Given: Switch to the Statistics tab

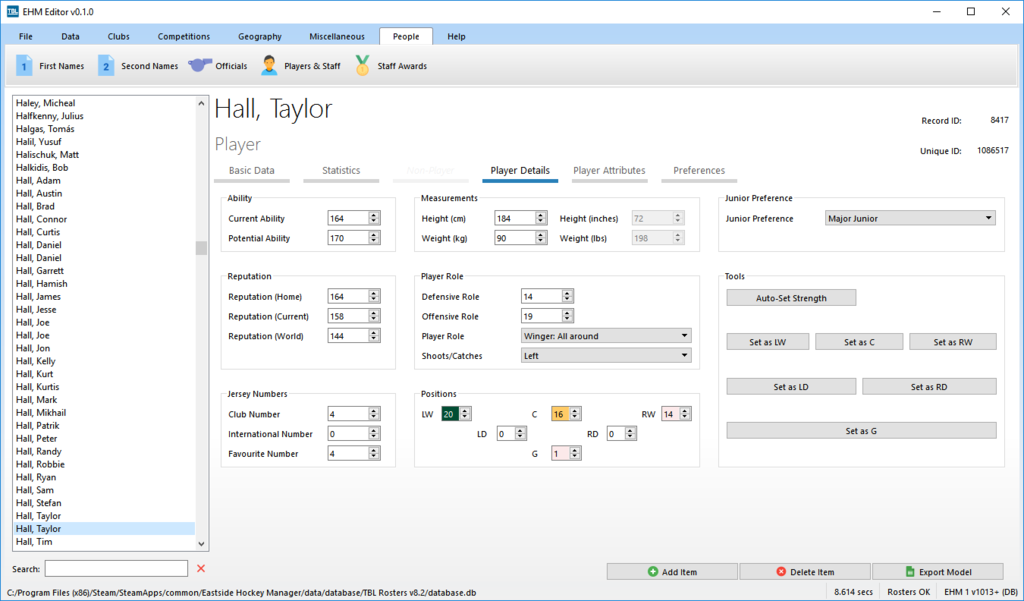Looking at the screenshot, I should coord(341,171).
